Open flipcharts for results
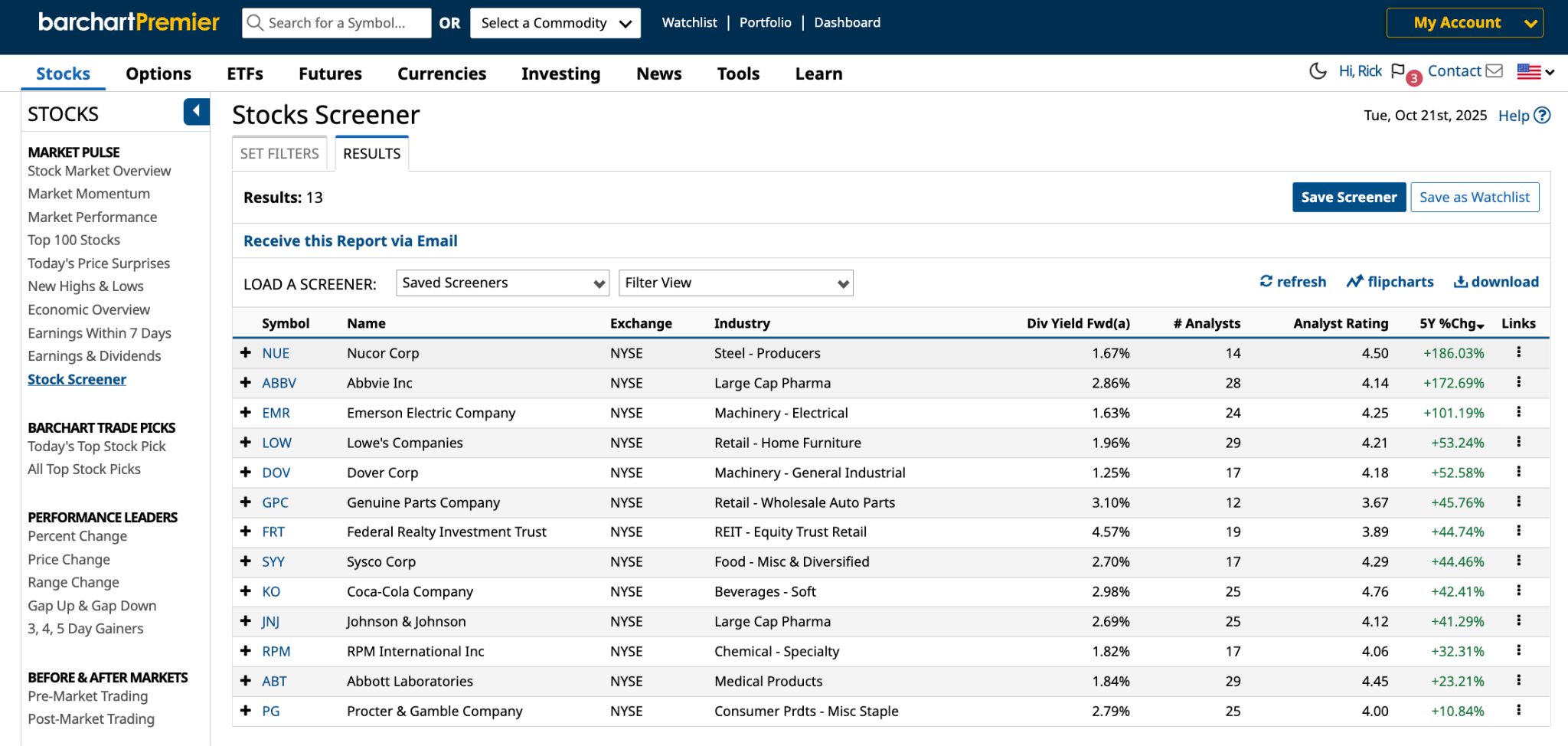The image size is (1568, 746). point(1390,282)
